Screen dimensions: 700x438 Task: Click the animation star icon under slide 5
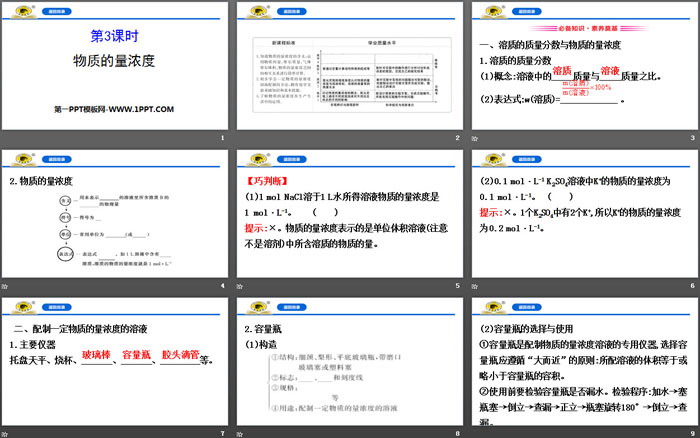240,286
